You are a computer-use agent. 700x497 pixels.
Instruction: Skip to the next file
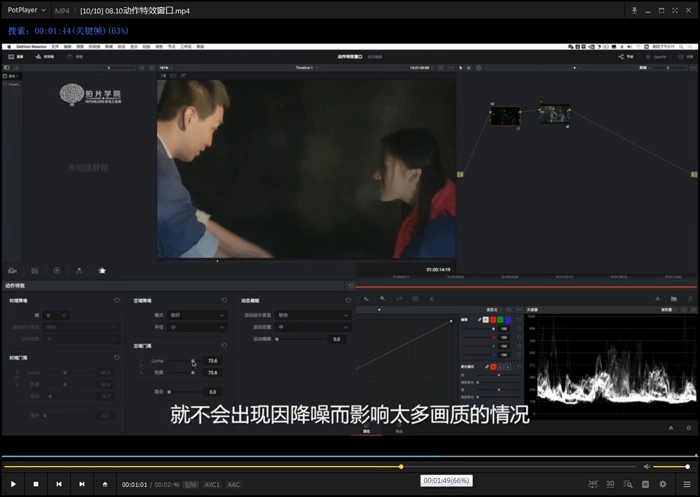[81, 484]
